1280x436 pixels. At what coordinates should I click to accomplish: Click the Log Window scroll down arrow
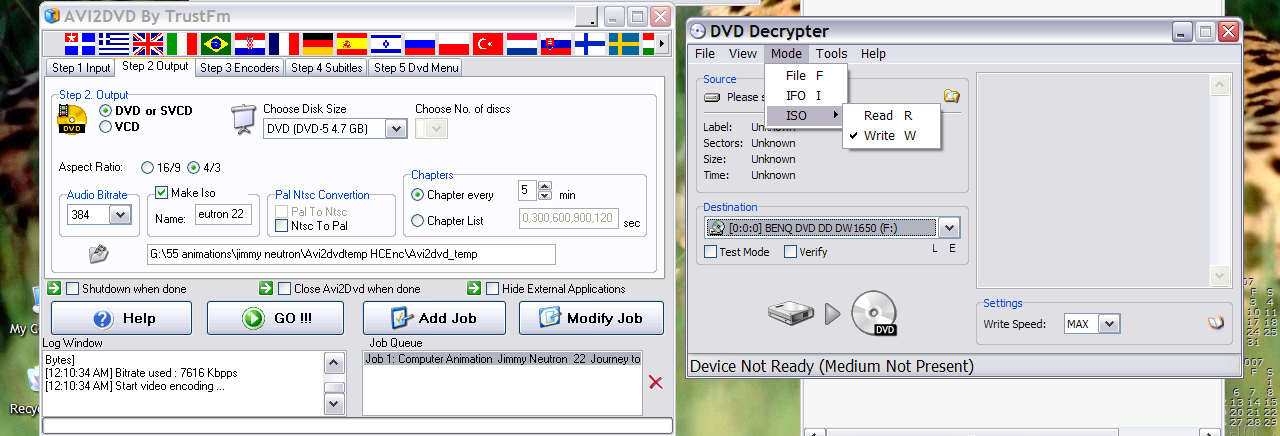click(335, 403)
